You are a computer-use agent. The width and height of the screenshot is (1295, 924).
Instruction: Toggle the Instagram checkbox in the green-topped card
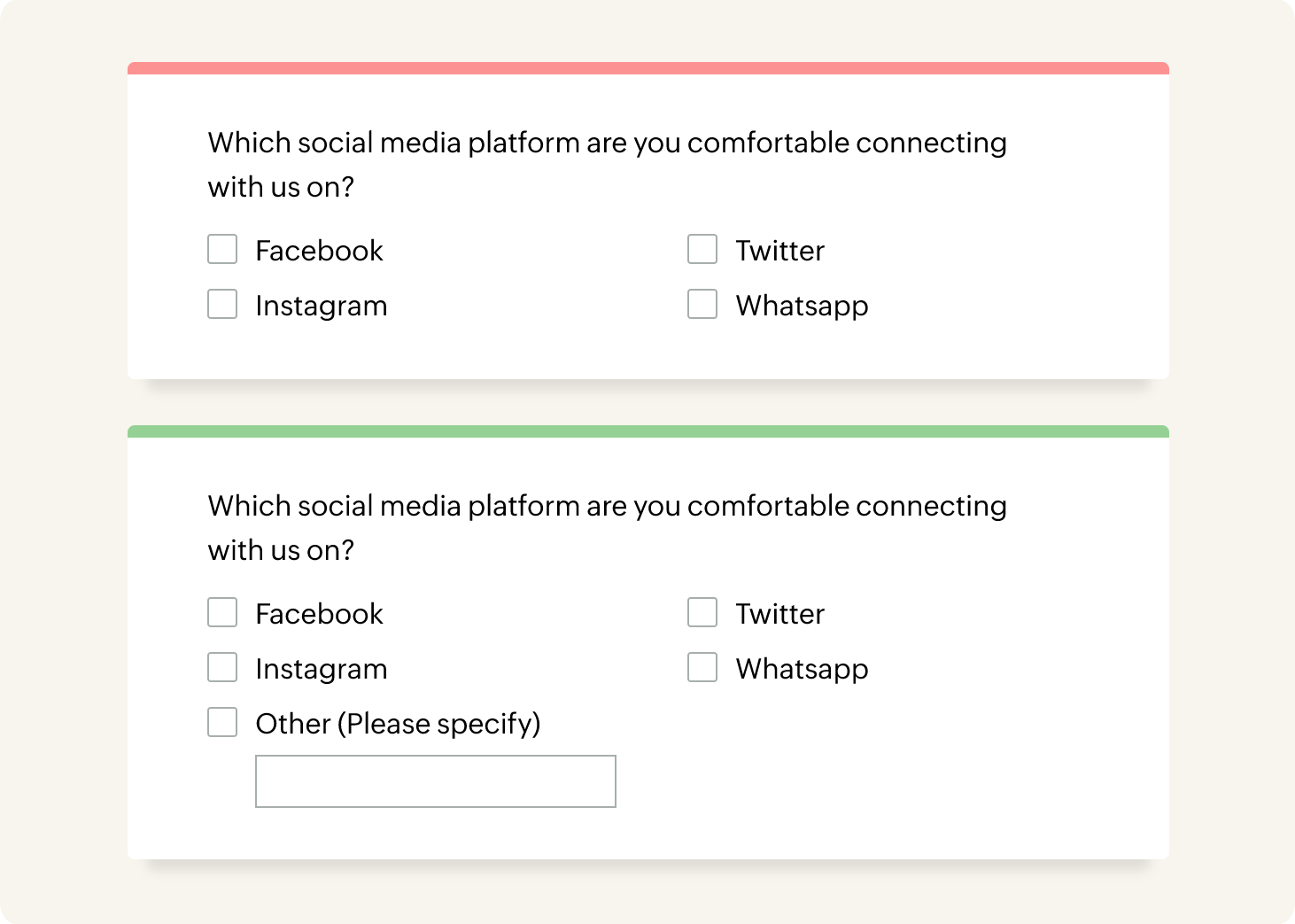[222, 668]
